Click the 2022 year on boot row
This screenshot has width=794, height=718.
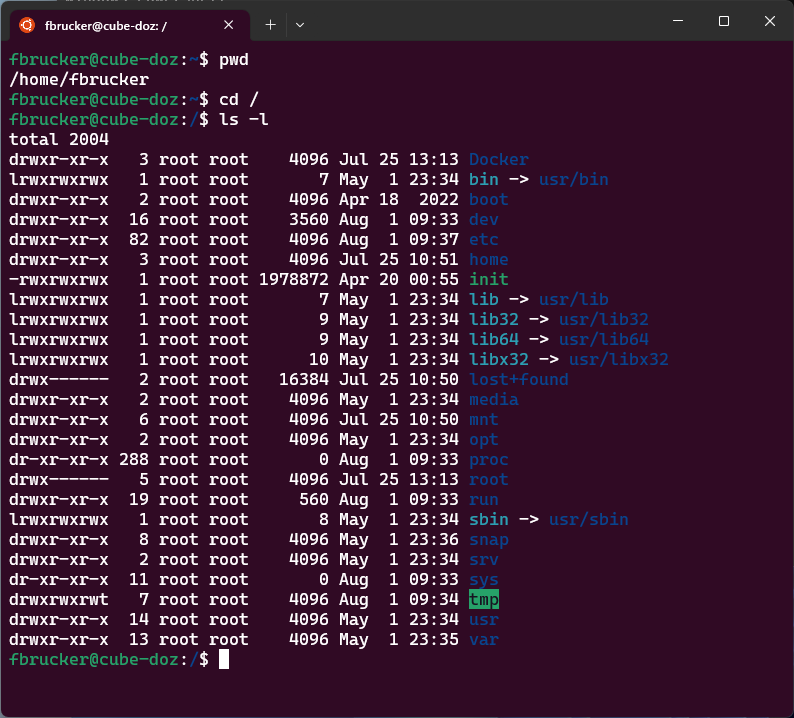point(439,200)
